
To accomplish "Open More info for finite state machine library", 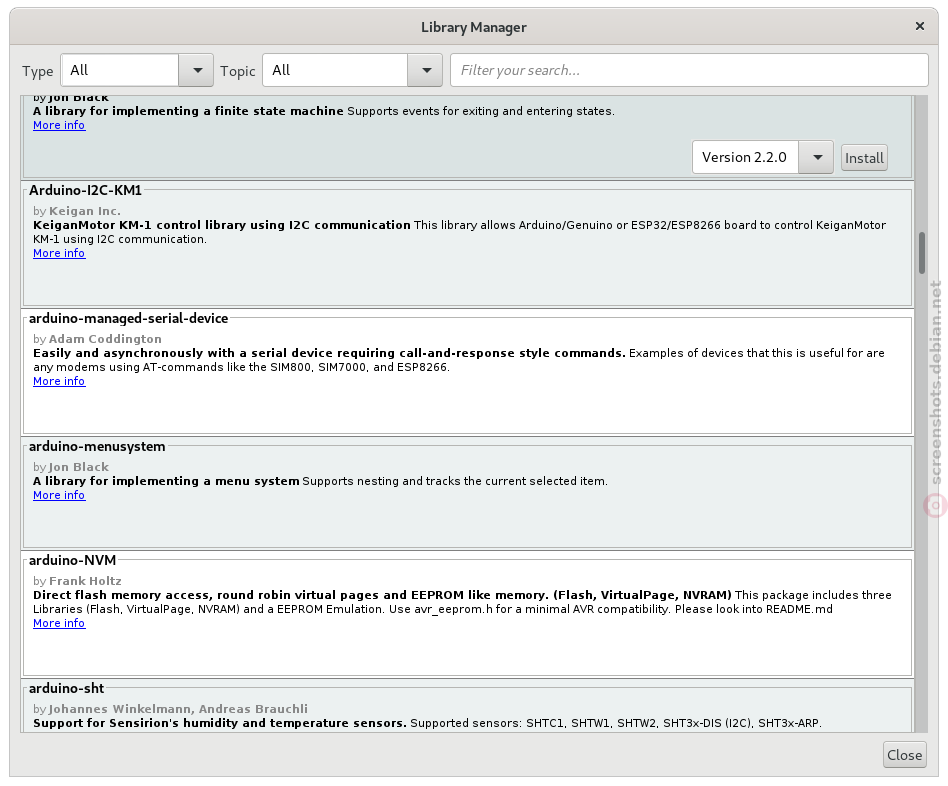I will pos(59,125).
